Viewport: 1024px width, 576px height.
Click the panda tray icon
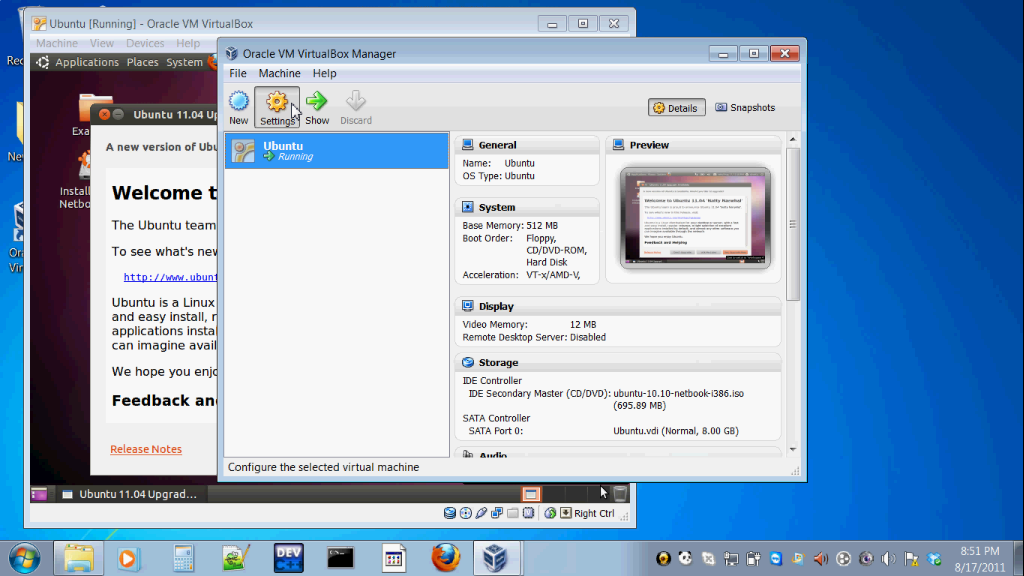tap(685, 558)
